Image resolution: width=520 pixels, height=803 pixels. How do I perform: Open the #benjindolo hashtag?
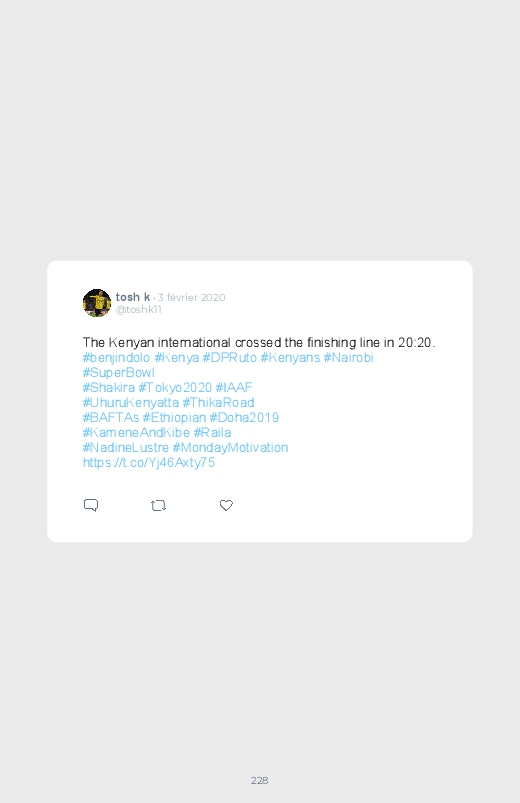coord(116,357)
